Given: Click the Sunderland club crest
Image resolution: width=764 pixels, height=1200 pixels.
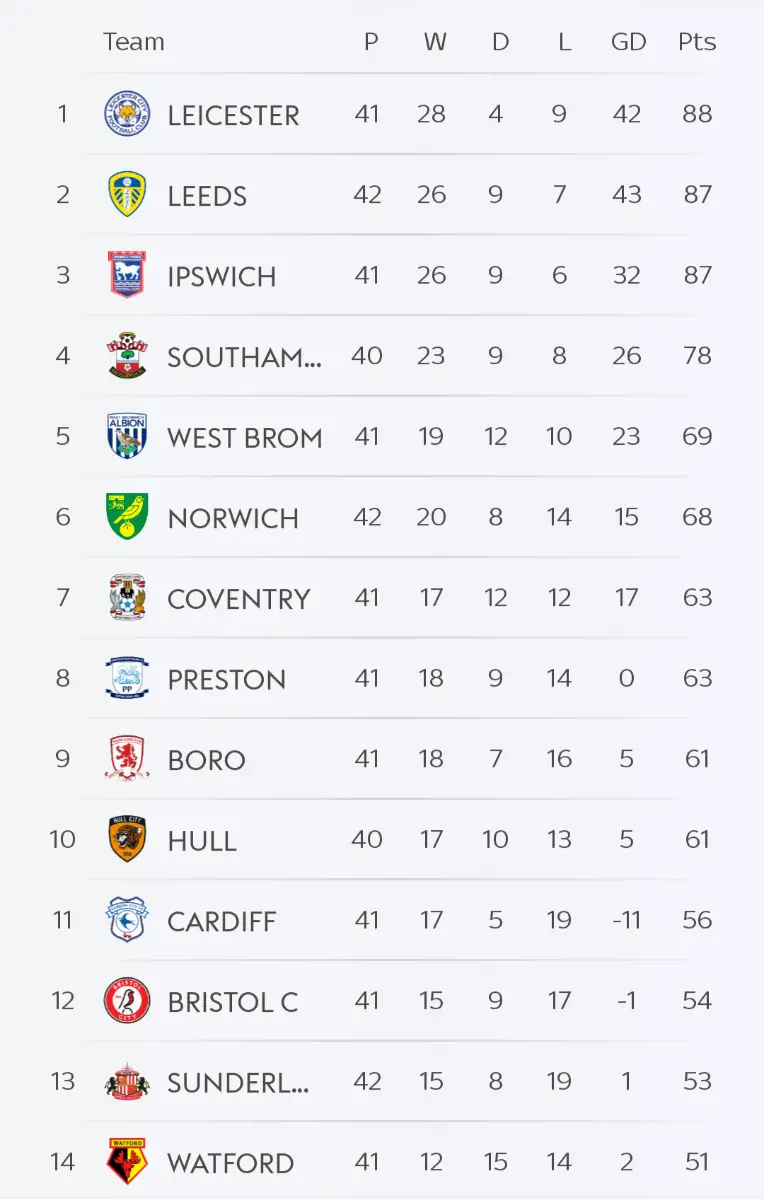Looking at the screenshot, I should click(x=127, y=1082).
